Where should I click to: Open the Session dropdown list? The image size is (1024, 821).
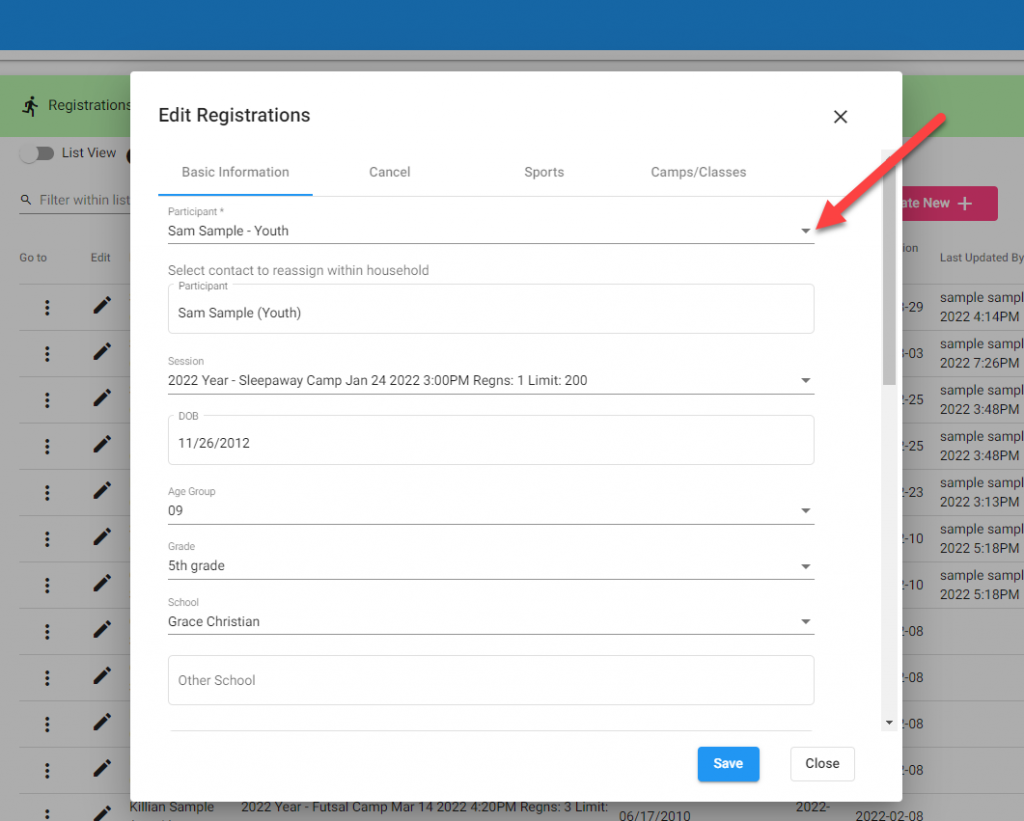(805, 381)
